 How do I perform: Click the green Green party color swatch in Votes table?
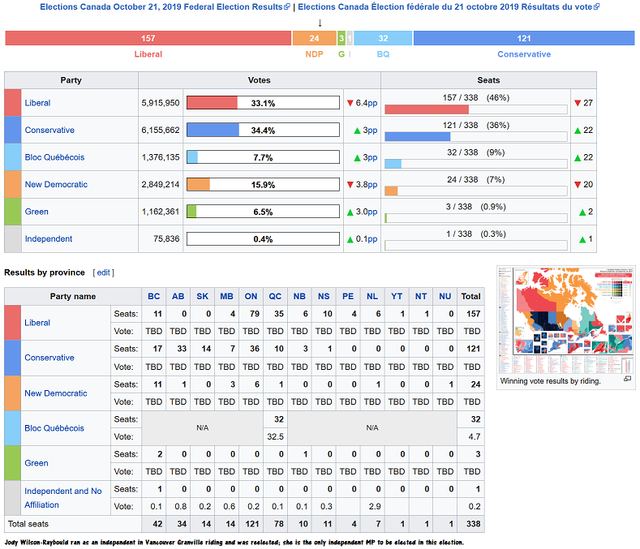pyautogui.click(x=13, y=211)
